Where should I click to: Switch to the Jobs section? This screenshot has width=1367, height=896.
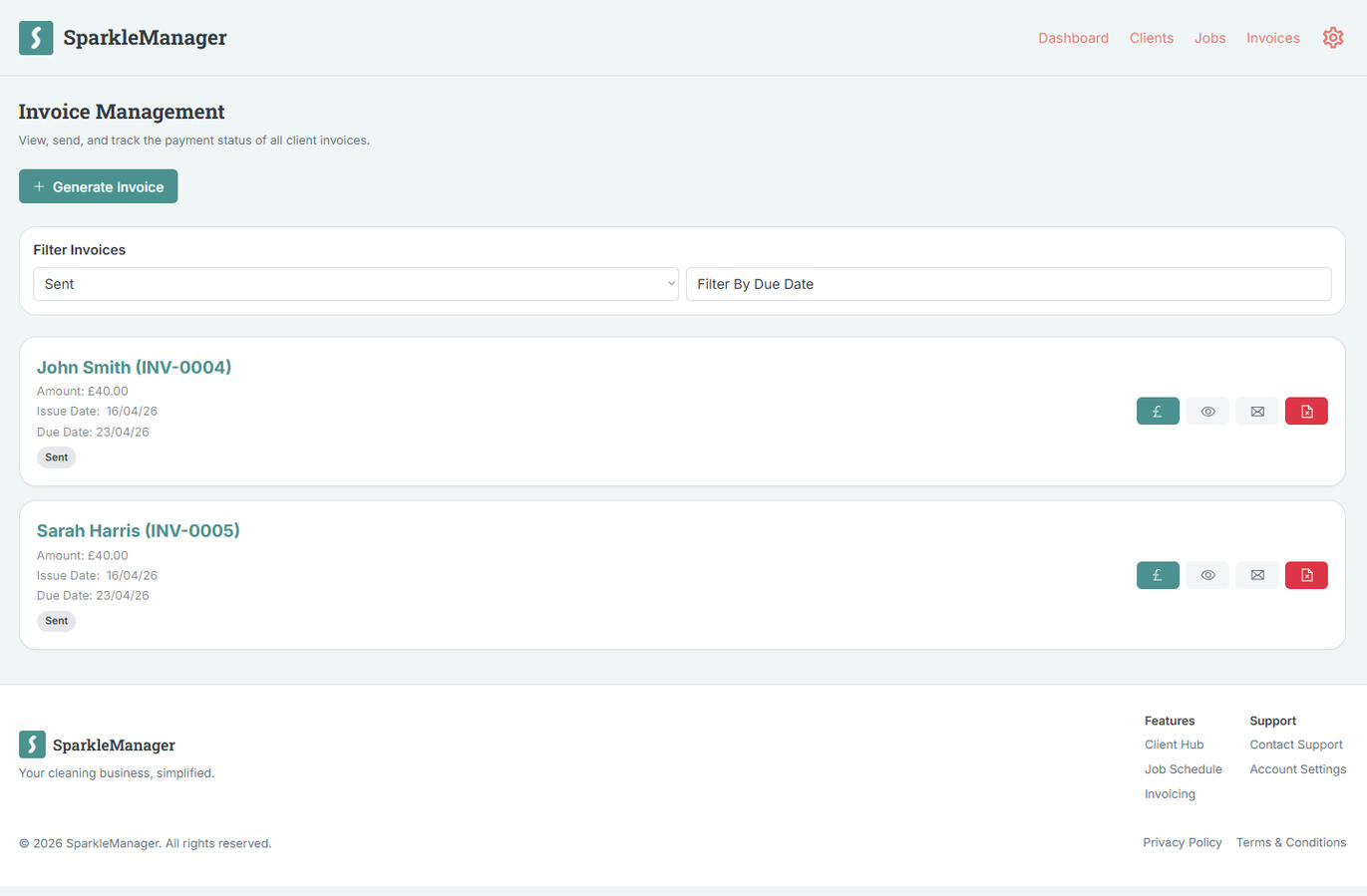(x=1209, y=38)
